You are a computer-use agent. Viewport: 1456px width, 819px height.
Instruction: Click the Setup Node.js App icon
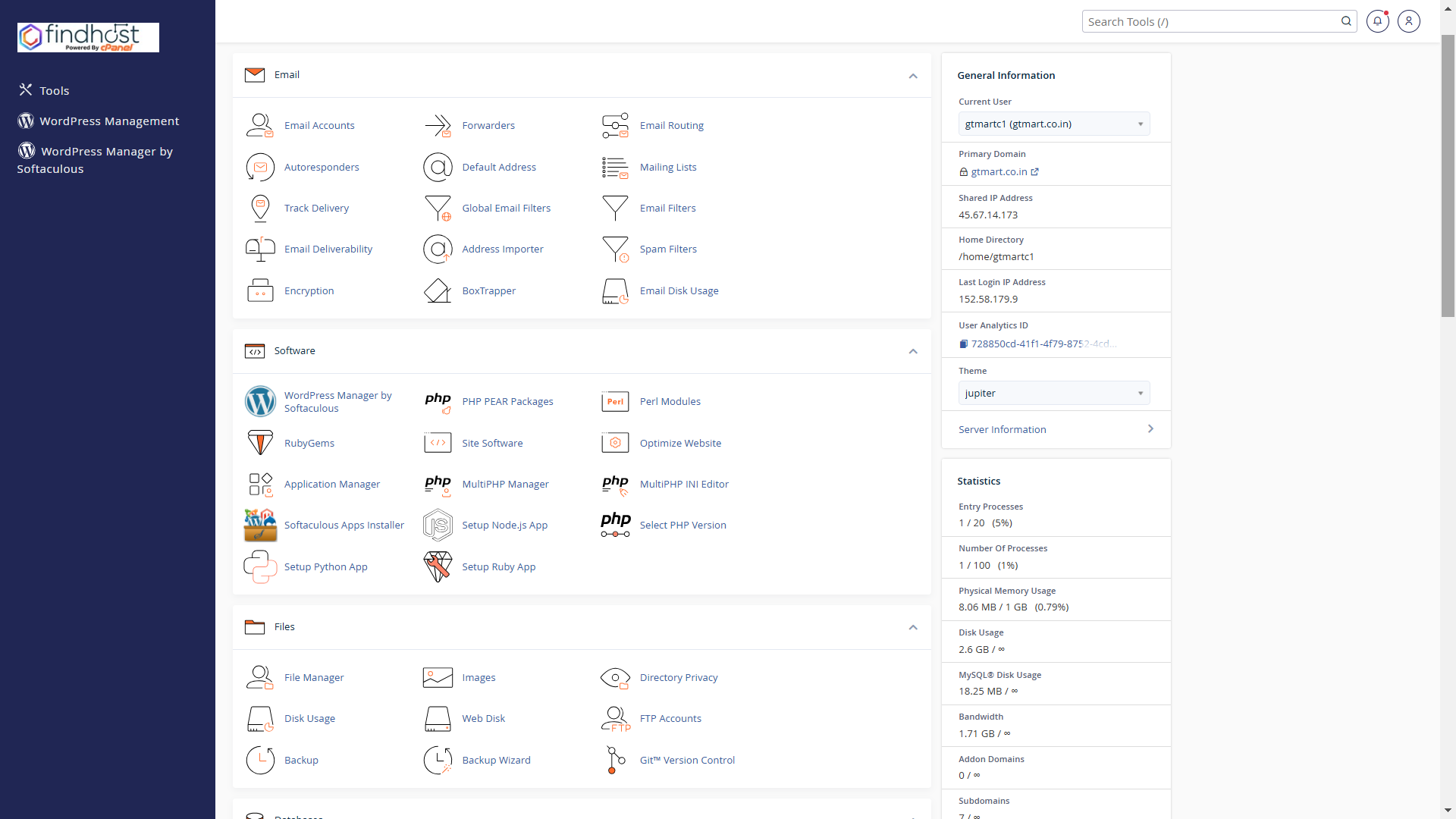[x=438, y=525]
